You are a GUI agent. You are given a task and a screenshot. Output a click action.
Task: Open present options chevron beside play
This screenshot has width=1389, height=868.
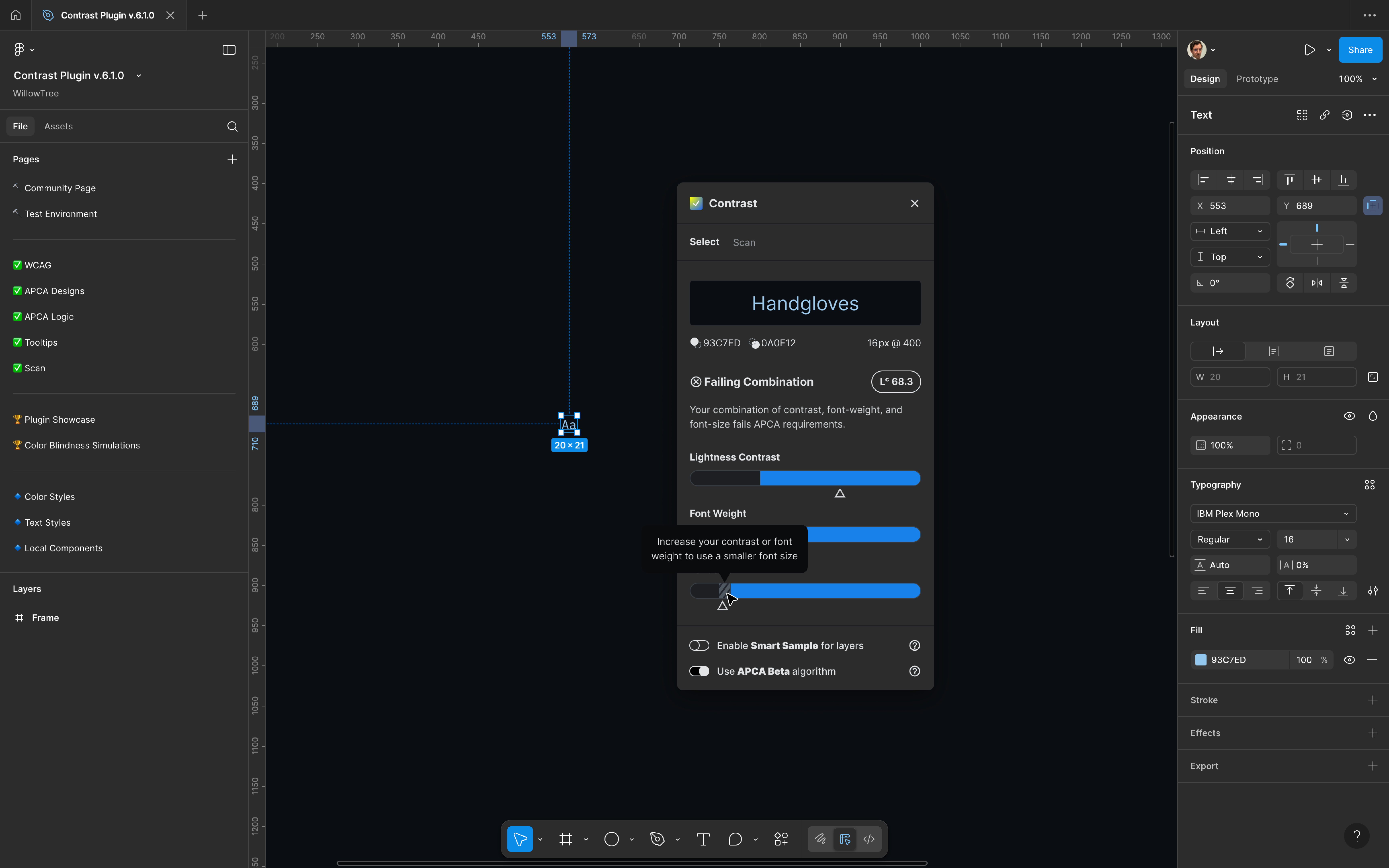pyautogui.click(x=1329, y=50)
